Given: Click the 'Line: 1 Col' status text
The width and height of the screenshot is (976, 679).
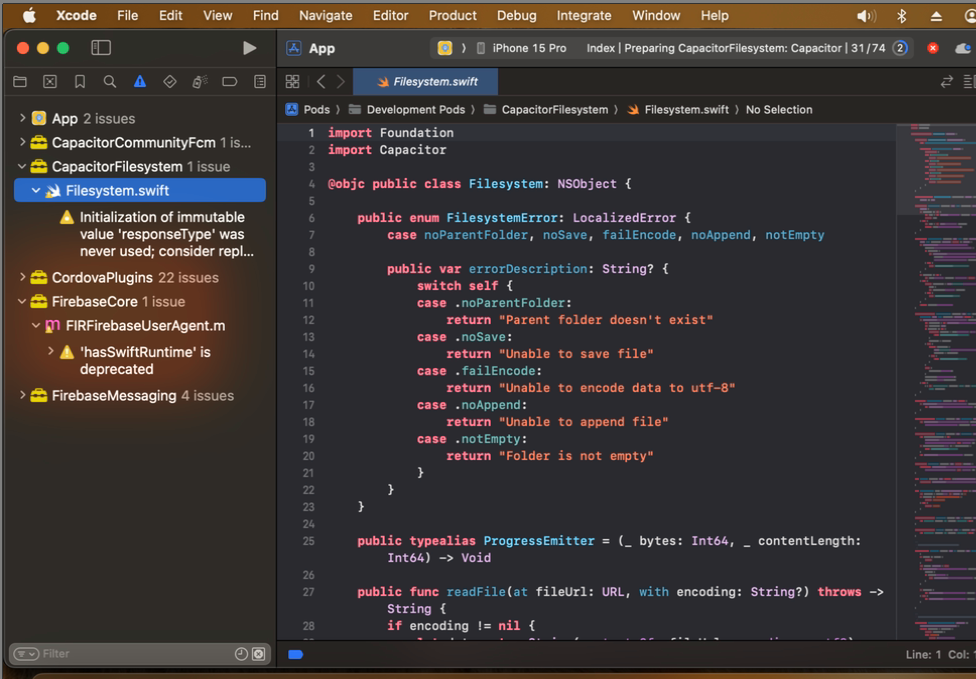Looking at the screenshot, I should click(x=940, y=654).
